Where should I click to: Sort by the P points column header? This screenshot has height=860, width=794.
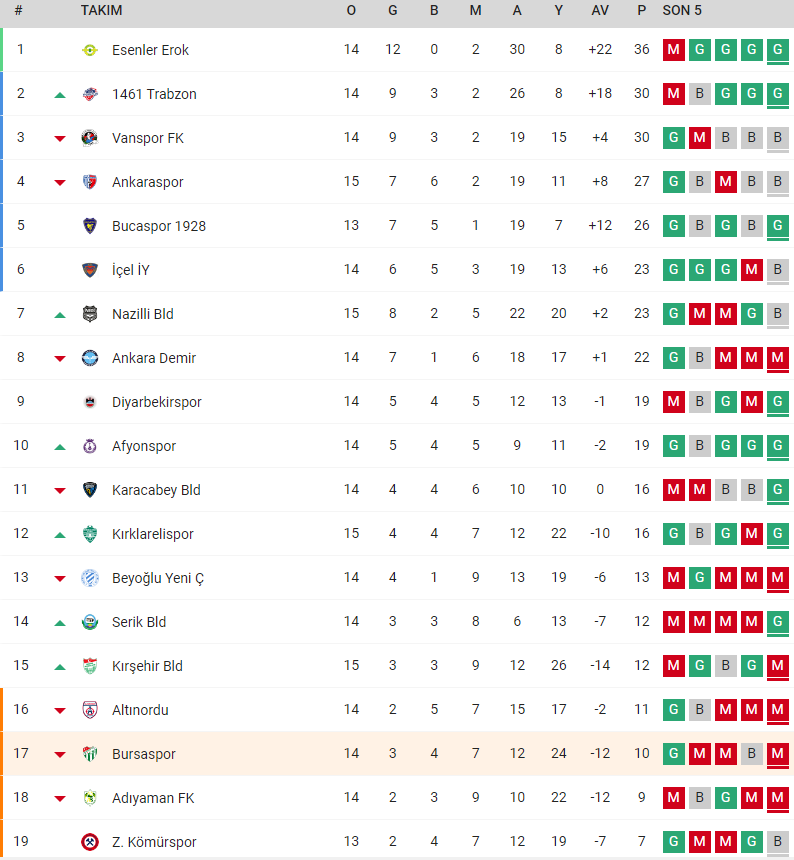[x=642, y=10]
